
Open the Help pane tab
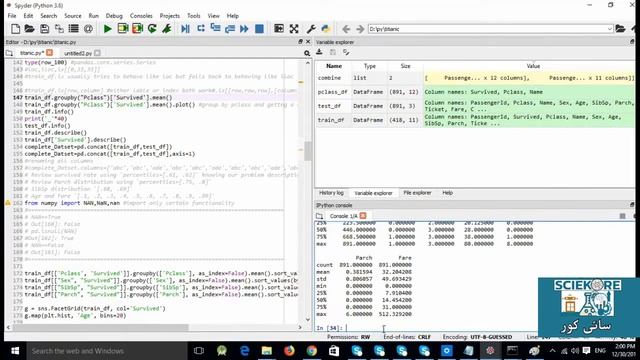click(x=447, y=193)
